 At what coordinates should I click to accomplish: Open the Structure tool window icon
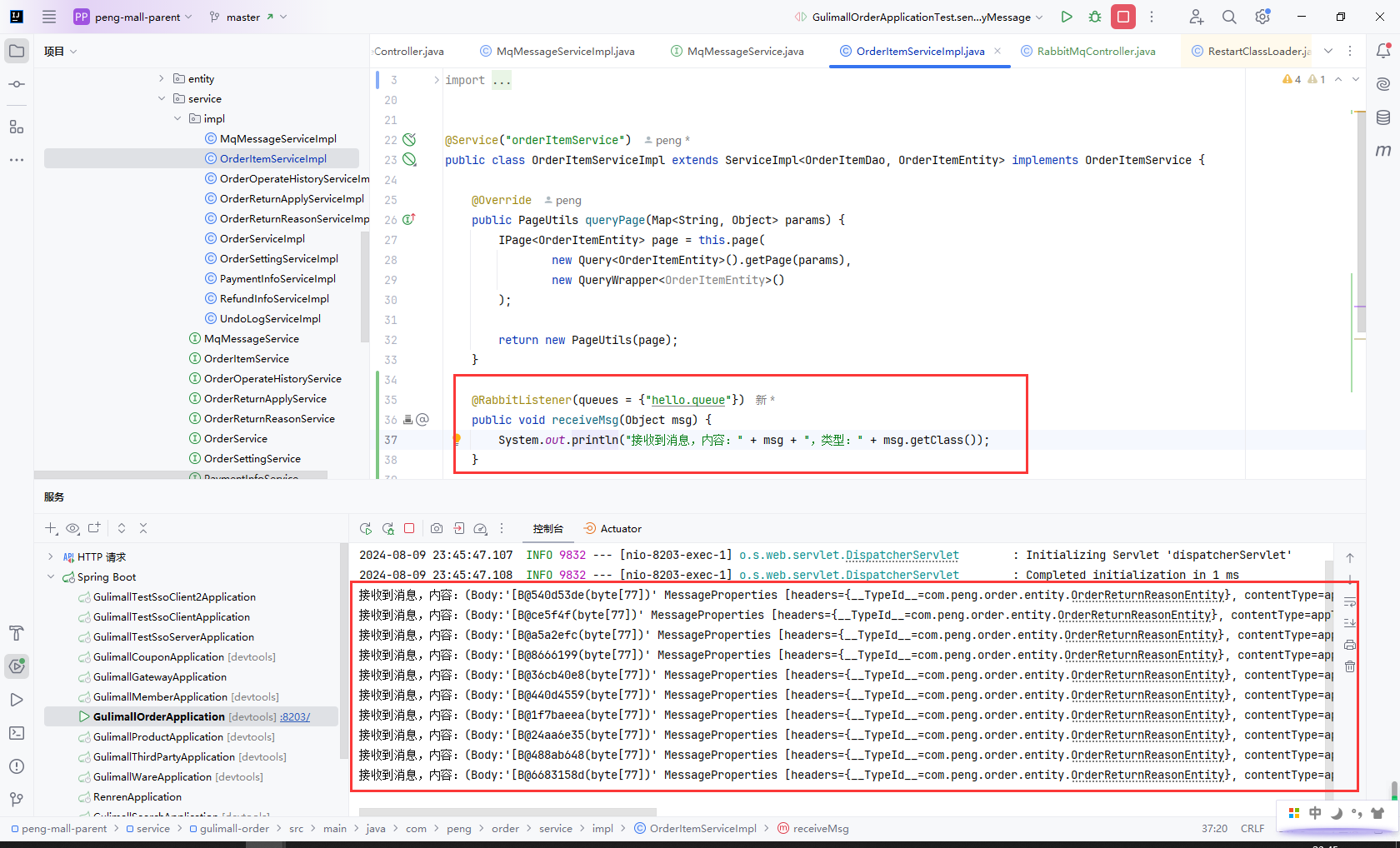[x=17, y=127]
